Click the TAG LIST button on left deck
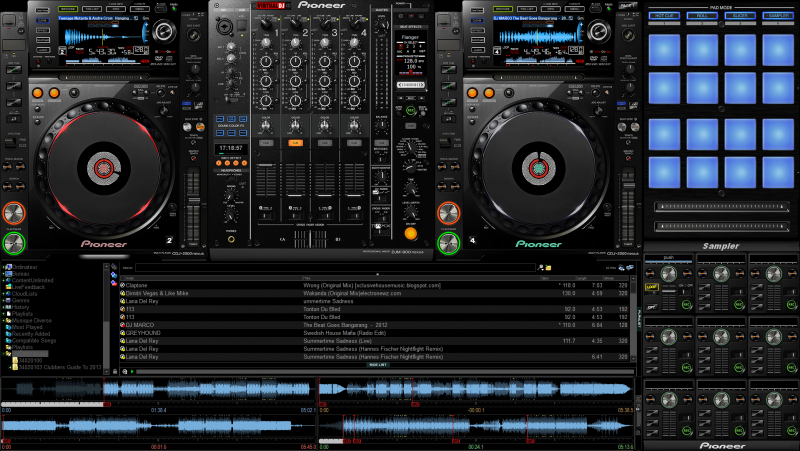The height and width of the screenshot is (451, 800). pyautogui.click(x=91, y=9)
